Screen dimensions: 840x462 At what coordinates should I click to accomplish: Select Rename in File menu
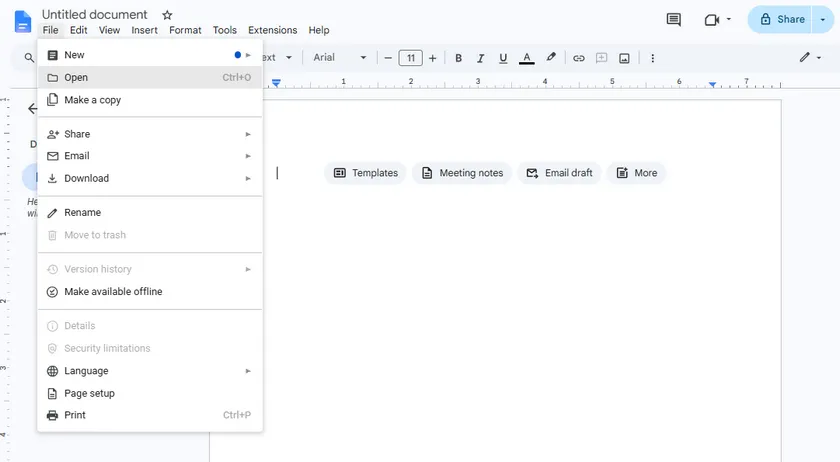point(150,212)
